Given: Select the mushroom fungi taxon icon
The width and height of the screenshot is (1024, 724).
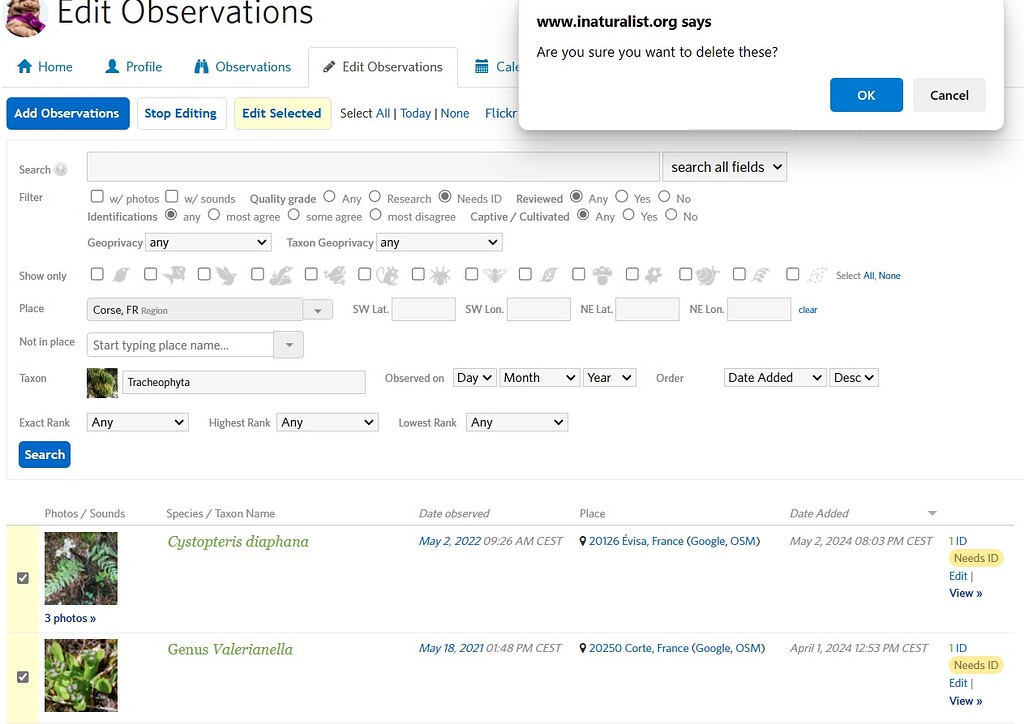Looking at the screenshot, I should [602, 273].
